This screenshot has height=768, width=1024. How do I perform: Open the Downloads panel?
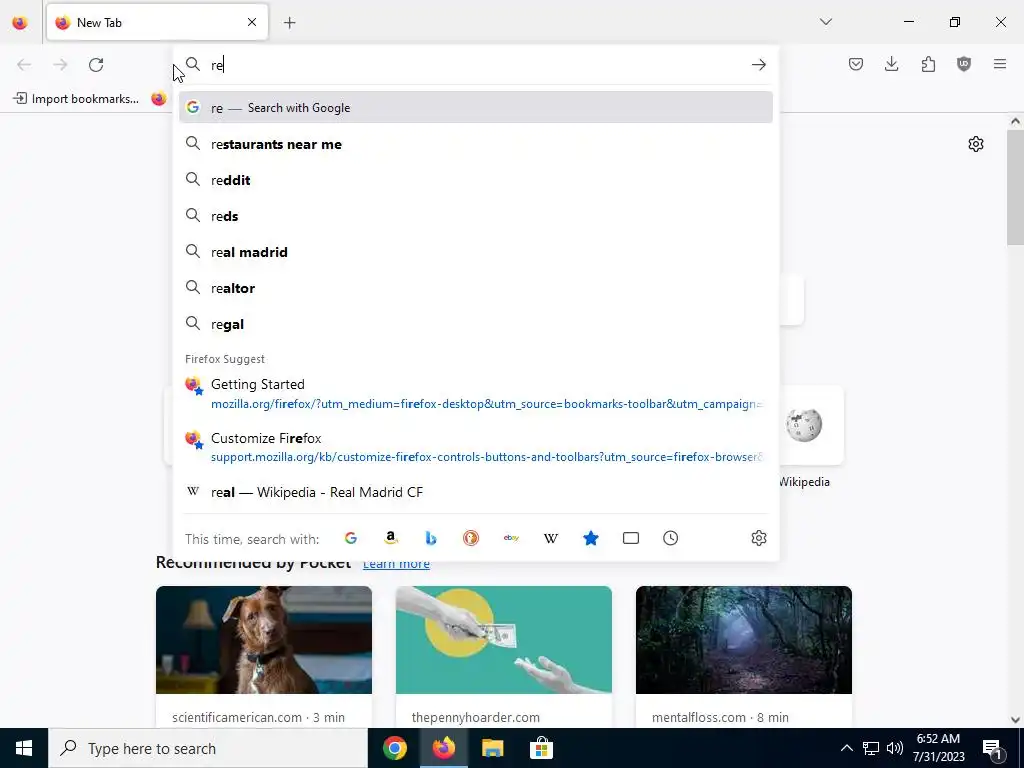[891, 64]
